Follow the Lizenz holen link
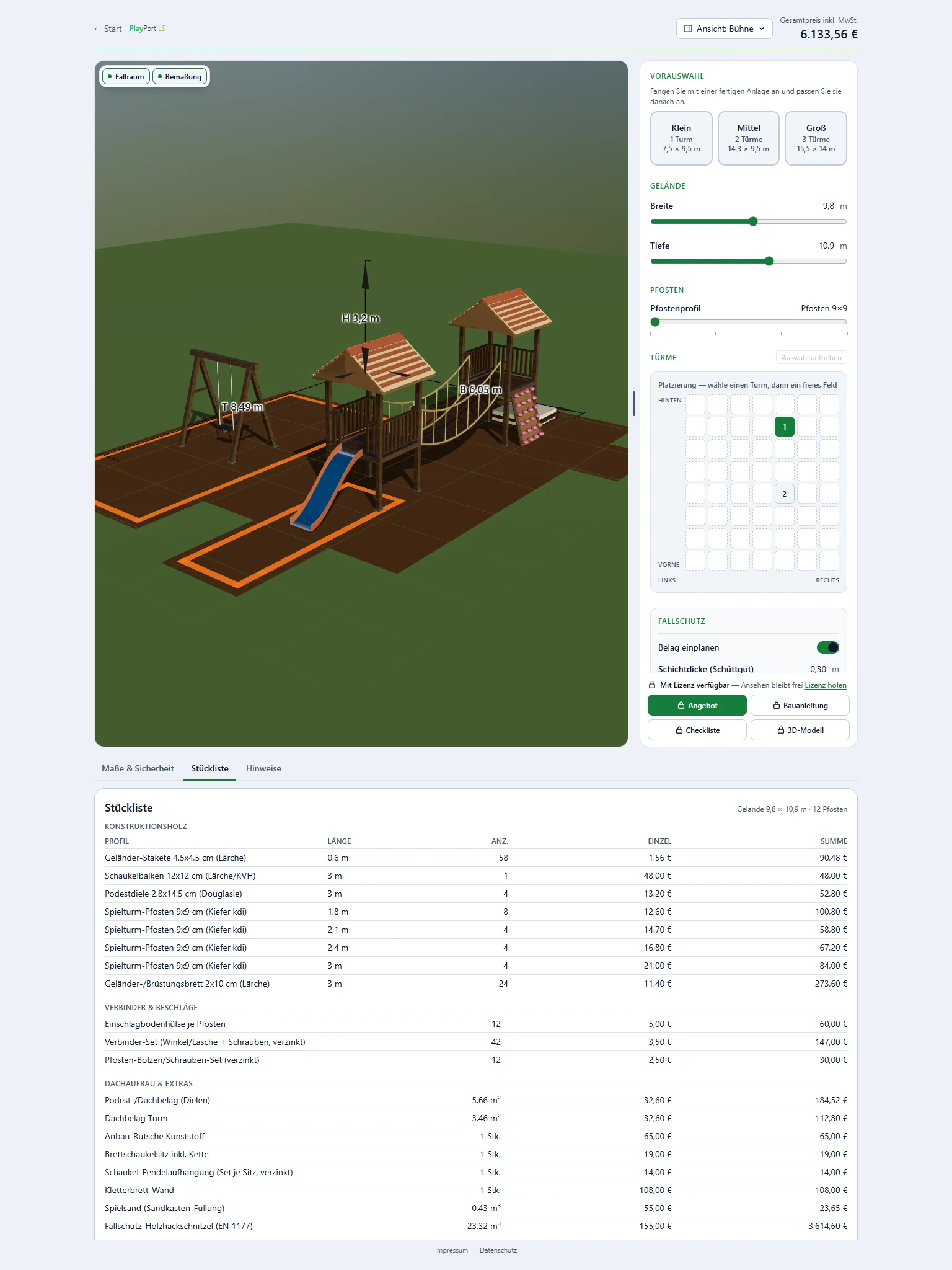952x1270 pixels. 826,685
